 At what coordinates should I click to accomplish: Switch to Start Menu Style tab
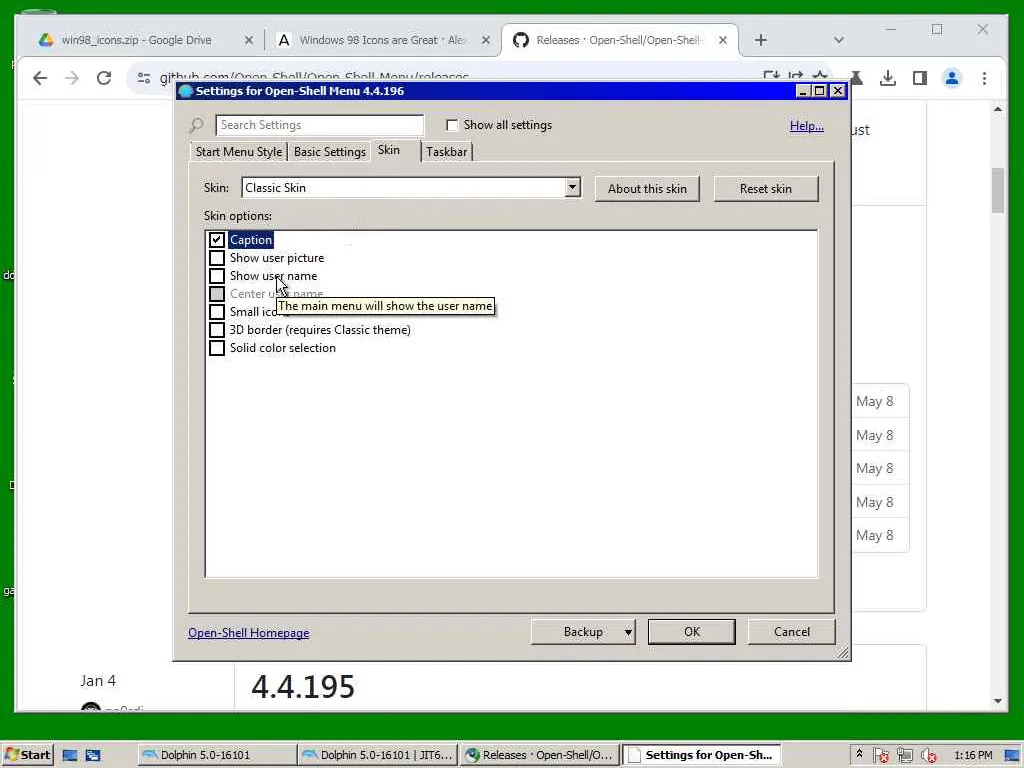click(238, 152)
